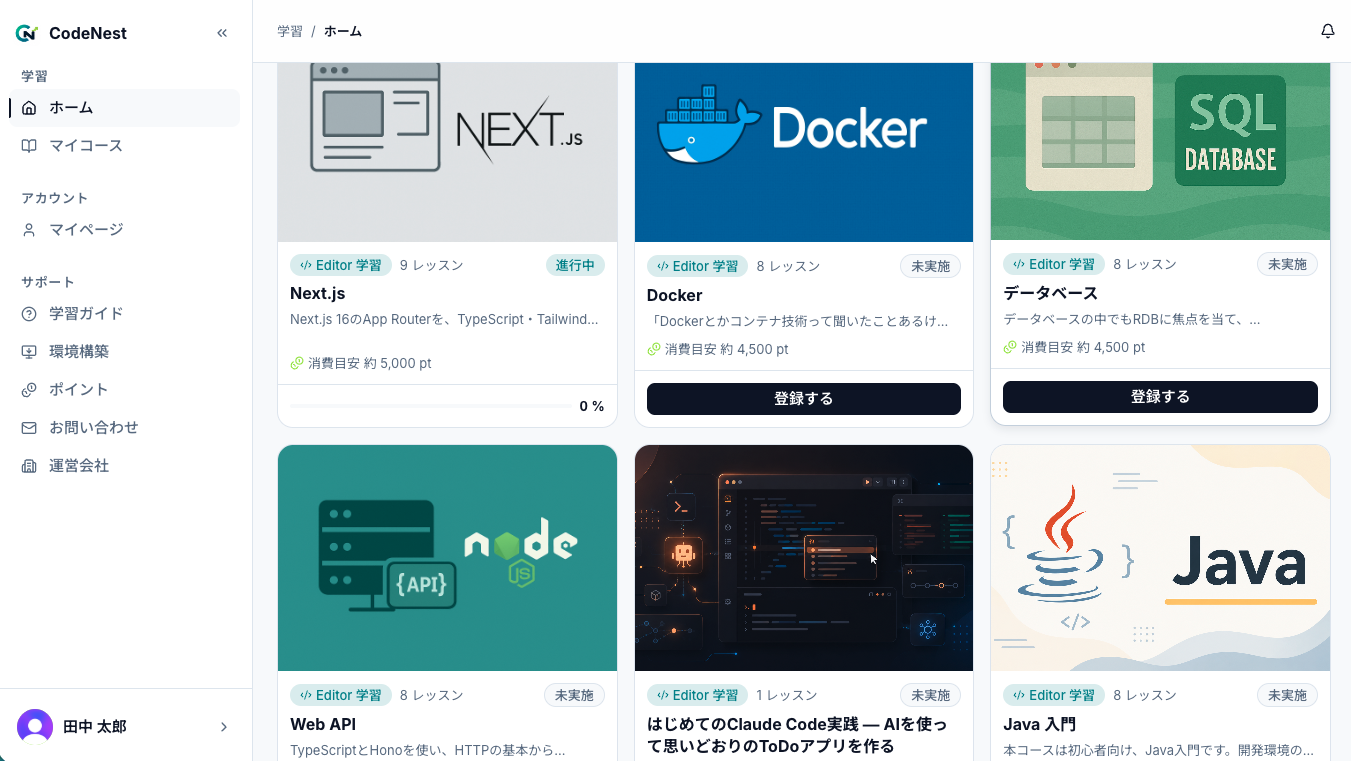Click the Java 入門 course title
1351x761 pixels.
[x=1040, y=725]
